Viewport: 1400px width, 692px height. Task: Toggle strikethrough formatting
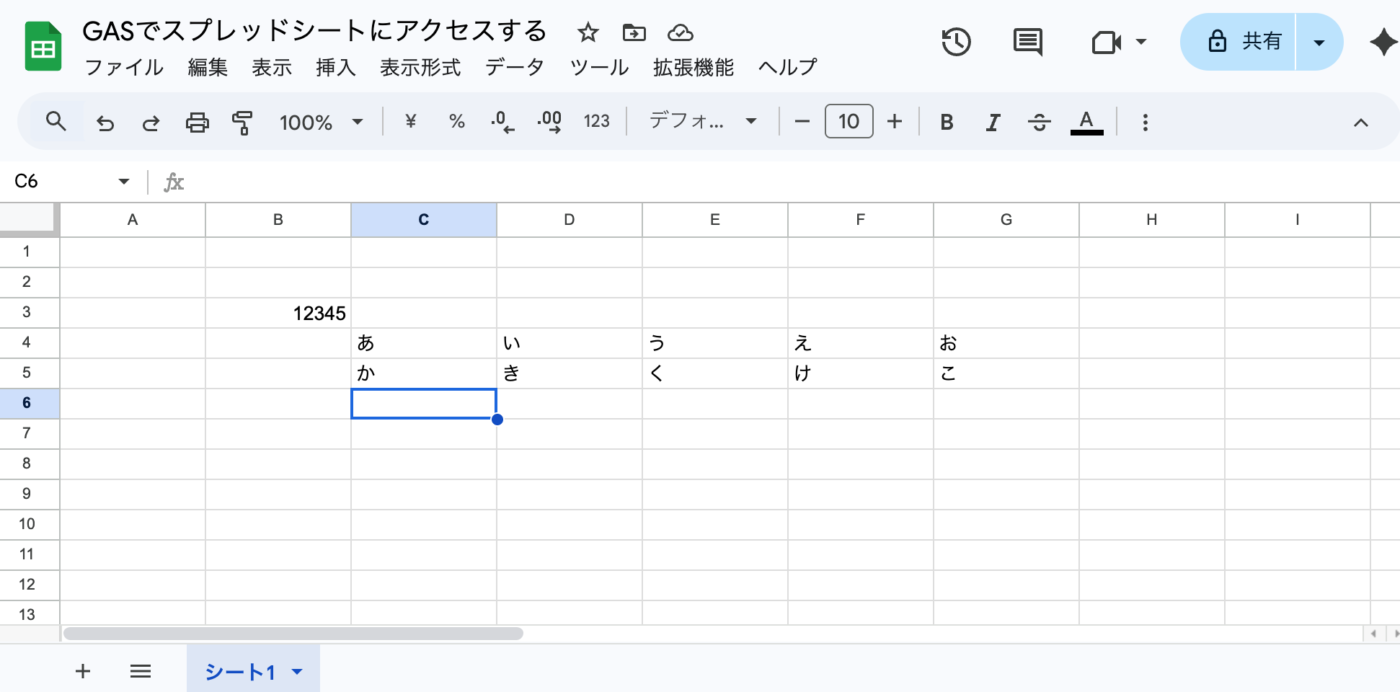(1039, 122)
